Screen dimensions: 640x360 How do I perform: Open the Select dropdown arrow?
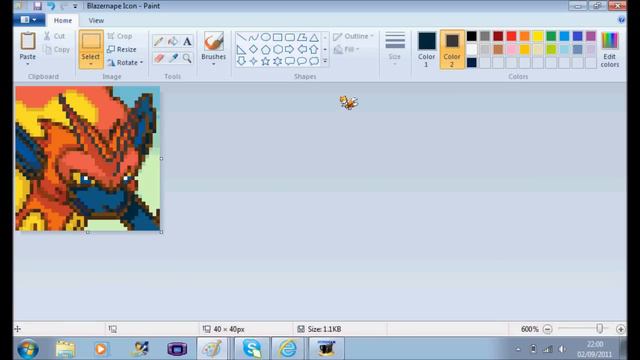click(x=91, y=64)
